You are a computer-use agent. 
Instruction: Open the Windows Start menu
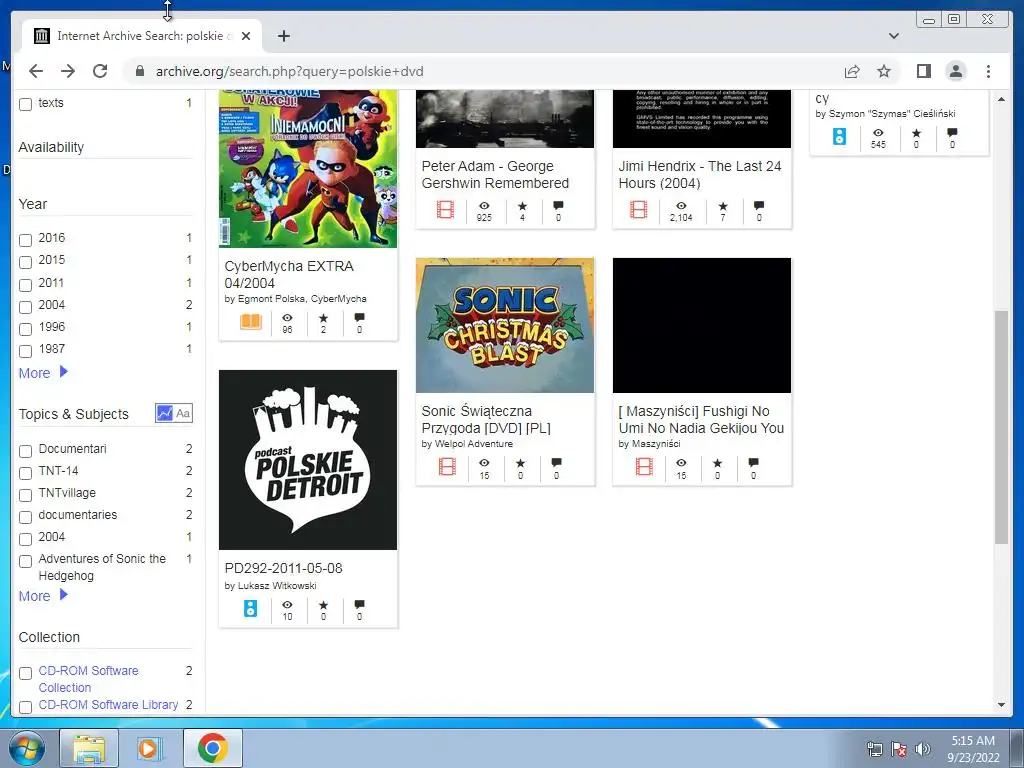27,748
